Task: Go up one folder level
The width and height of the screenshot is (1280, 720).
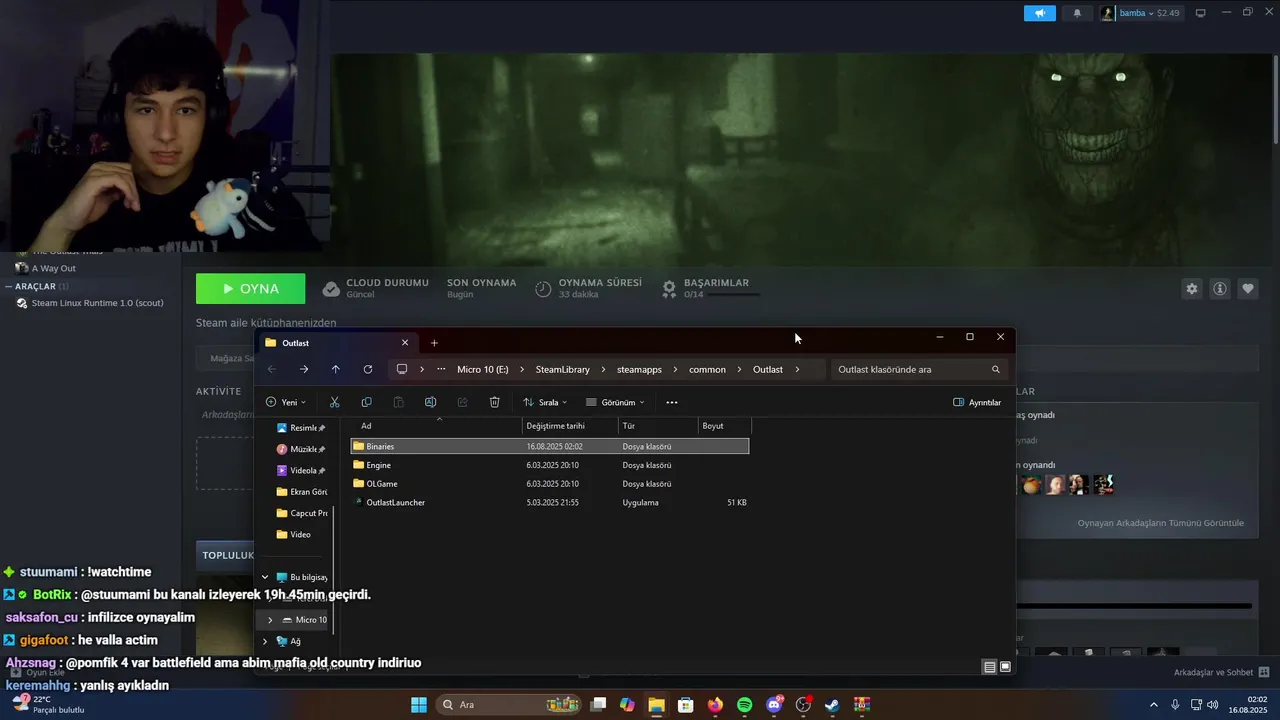Action: click(335, 369)
